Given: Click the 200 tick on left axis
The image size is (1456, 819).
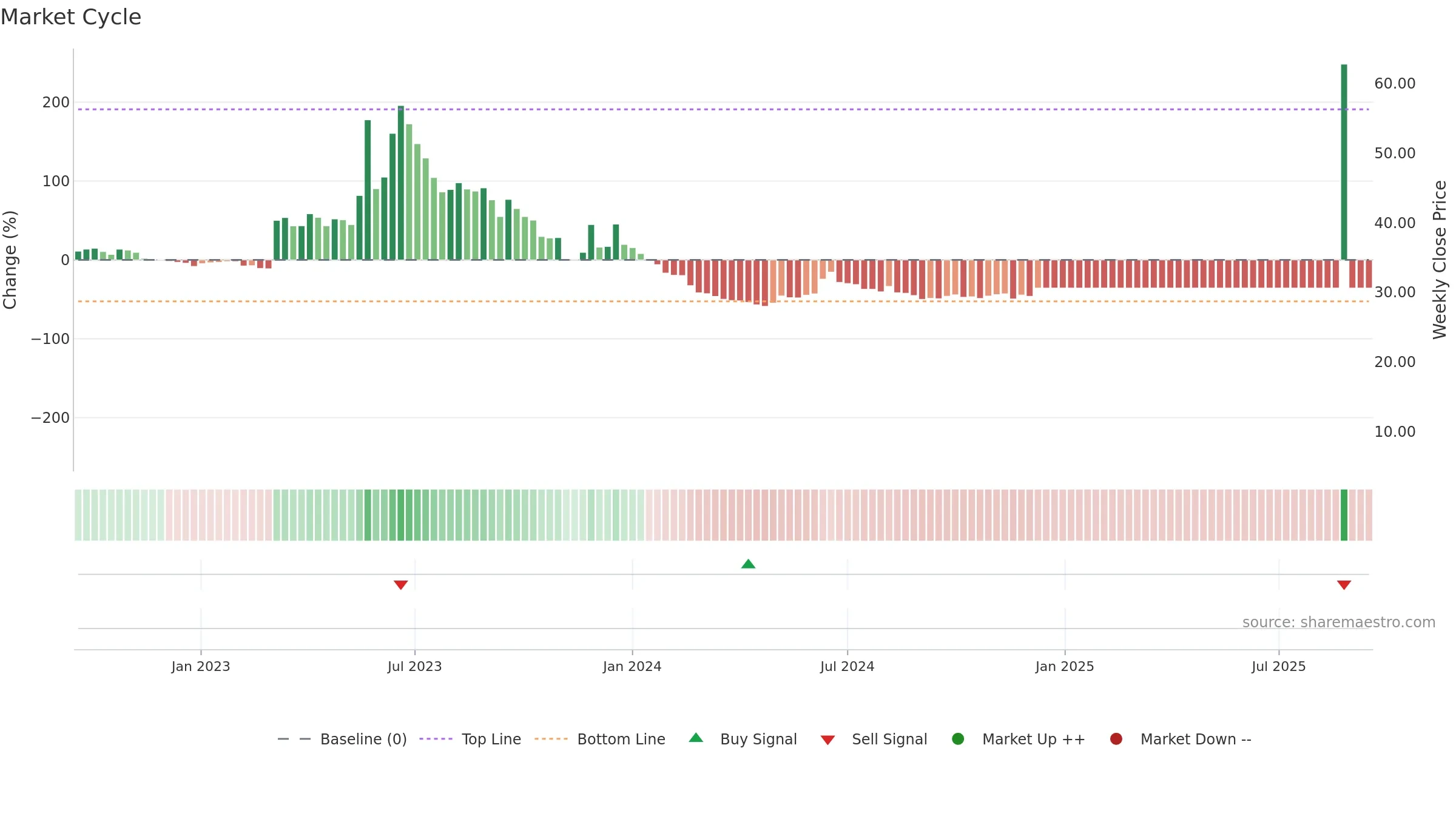Looking at the screenshot, I should [56, 102].
